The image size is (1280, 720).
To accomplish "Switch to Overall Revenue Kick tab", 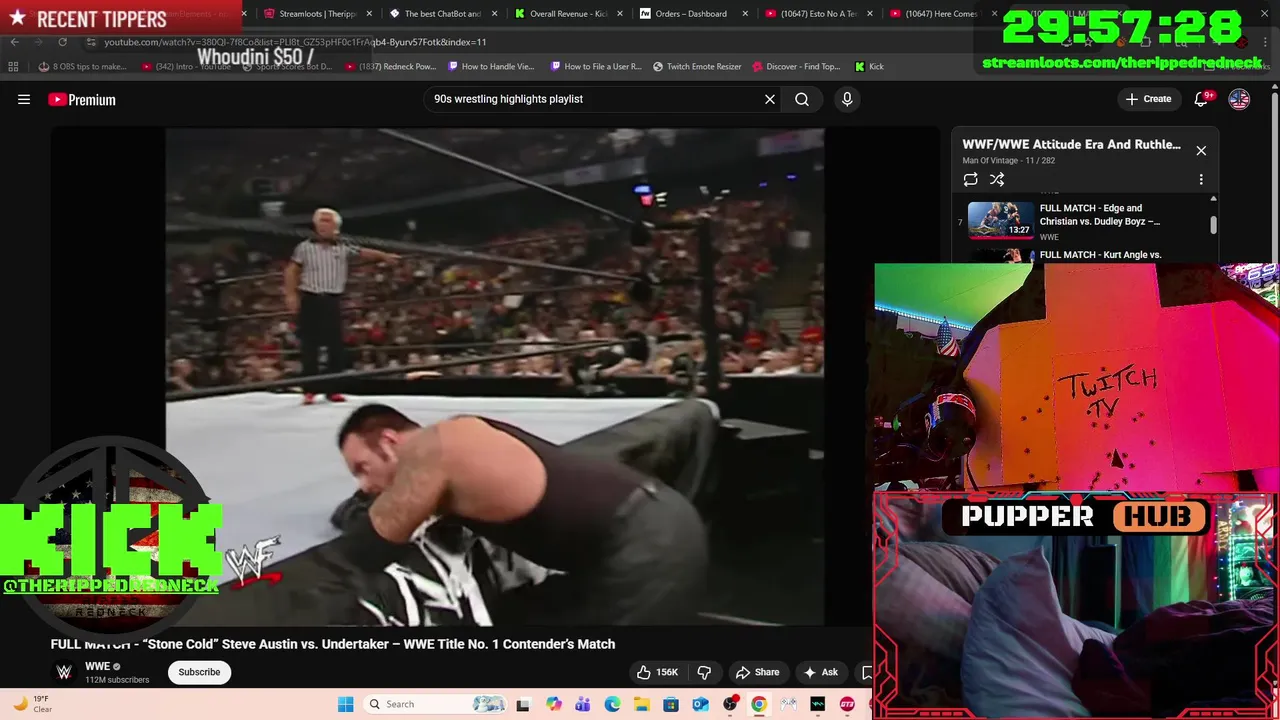I will [568, 14].
